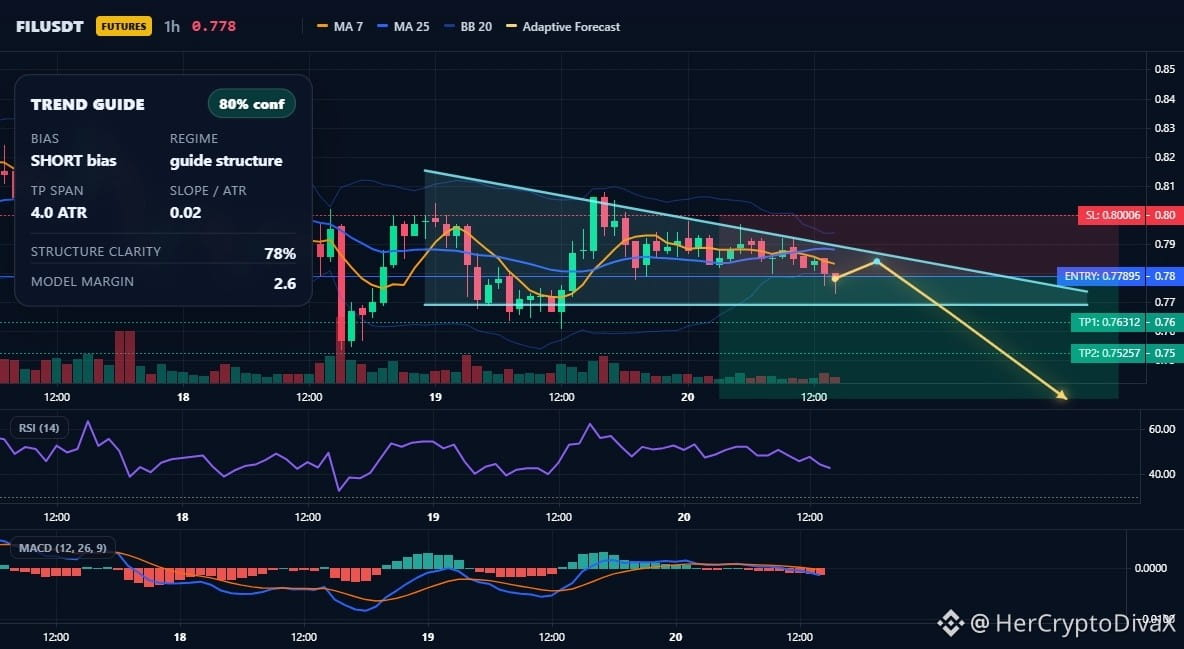Click the forecast endpoint arrowhead
Viewport: 1184px width, 649px height.
[1062, 394]
